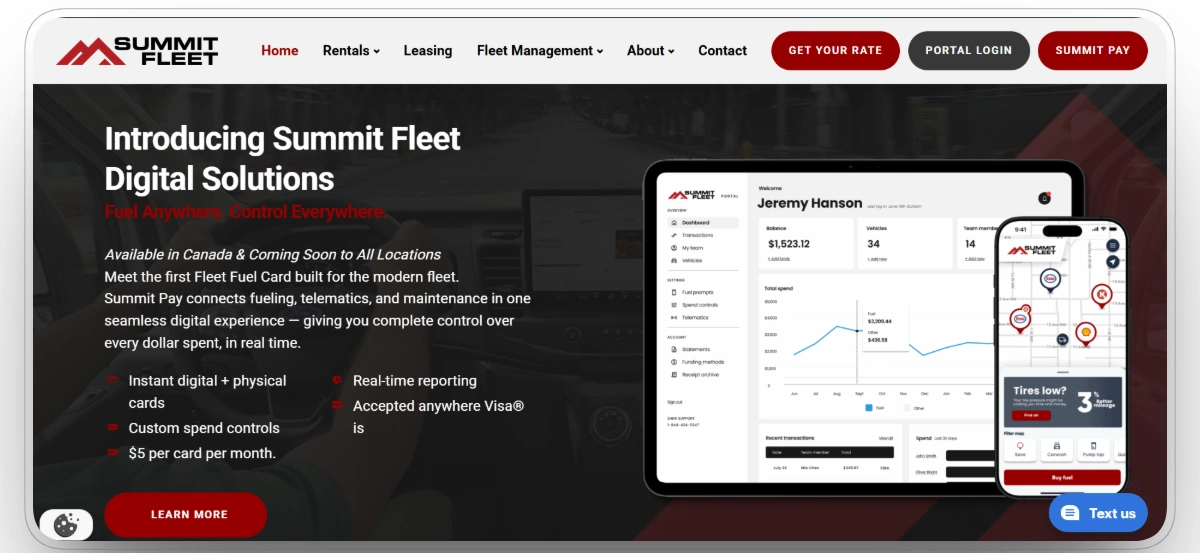Expand the Rentals dropdown menu

[351, 50]
